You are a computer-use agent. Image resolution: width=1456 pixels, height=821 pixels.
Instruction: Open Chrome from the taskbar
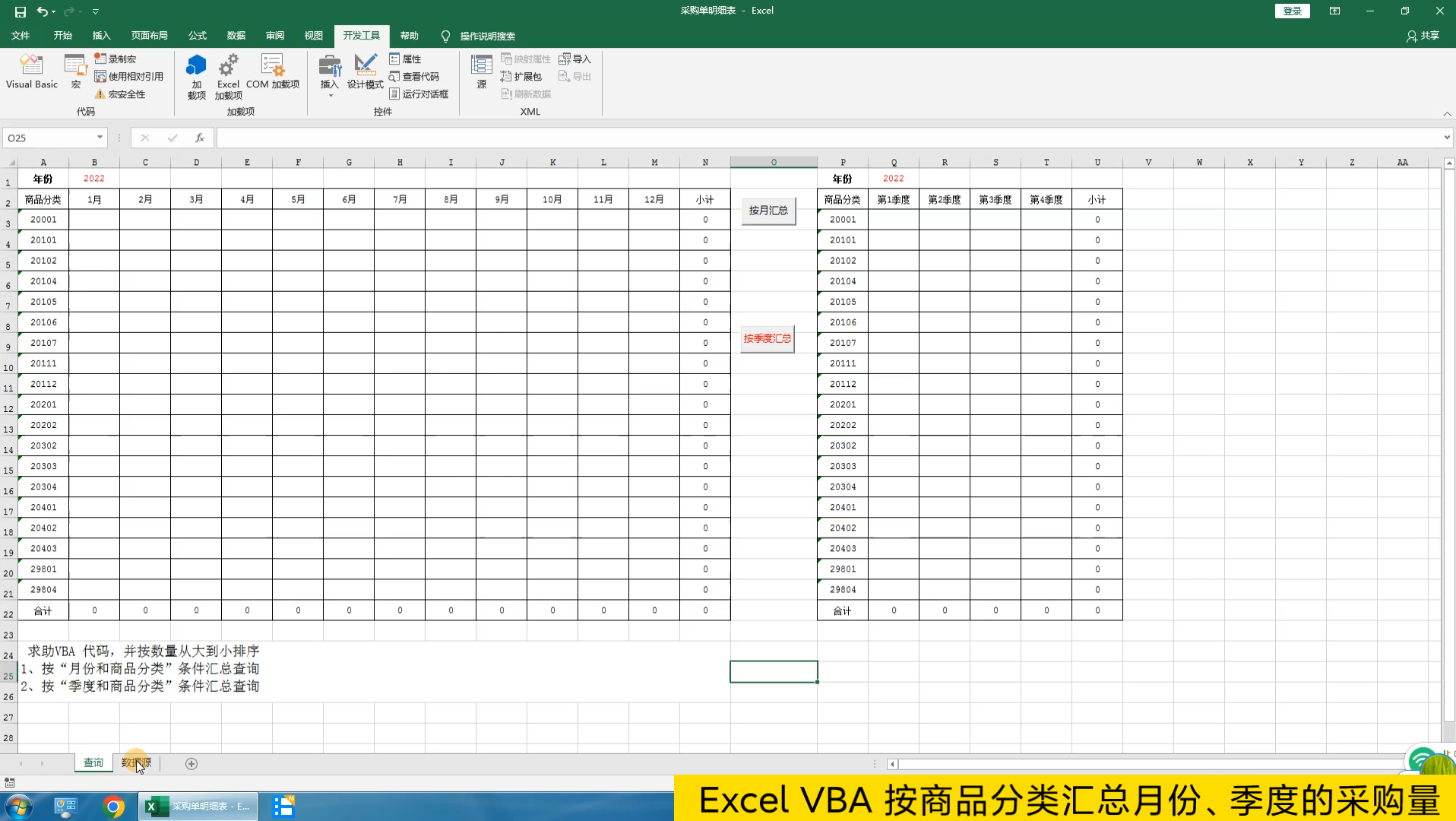pos(113,806)
